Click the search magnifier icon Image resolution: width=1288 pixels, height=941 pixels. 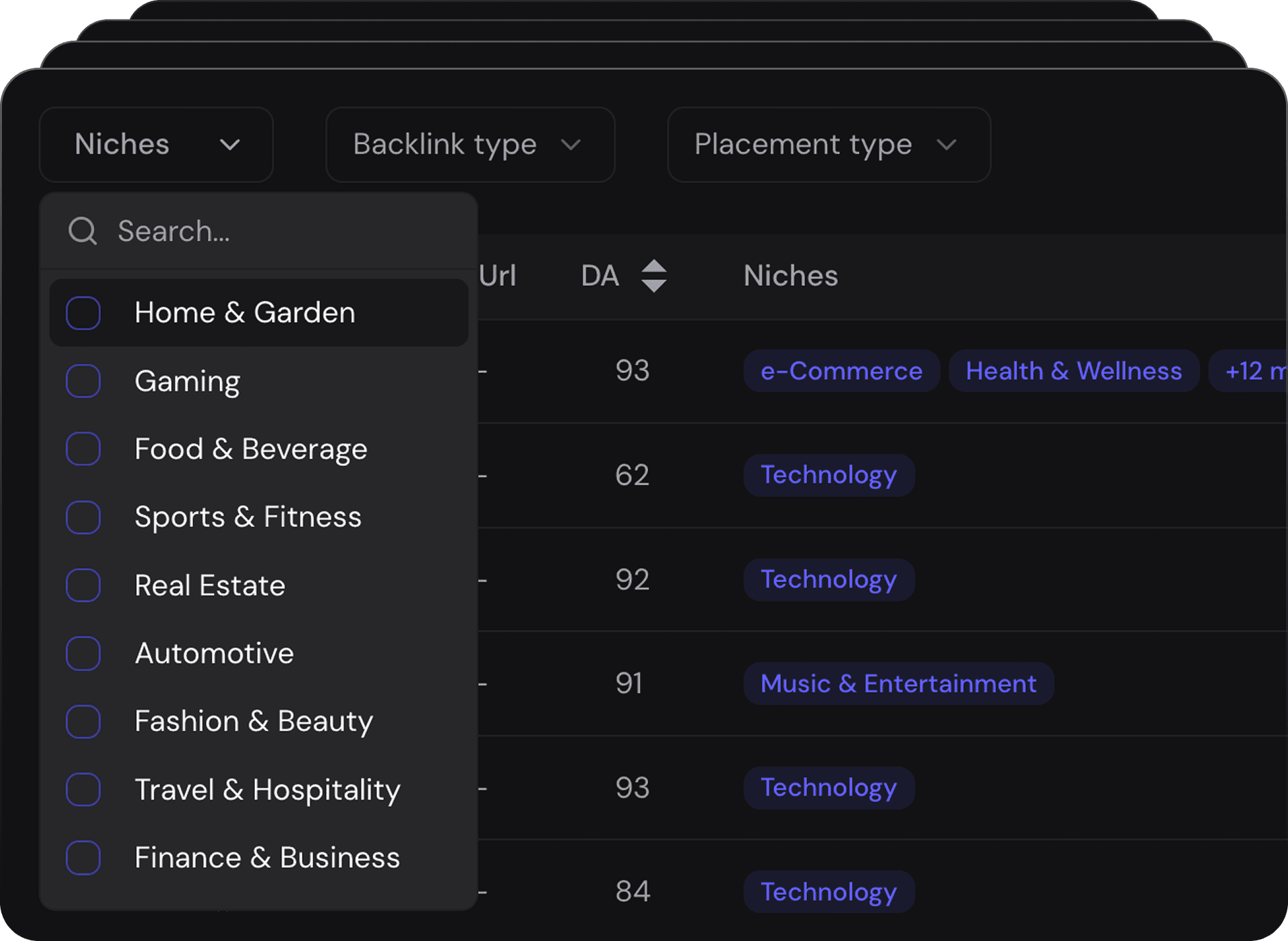[x=82, y=231]
